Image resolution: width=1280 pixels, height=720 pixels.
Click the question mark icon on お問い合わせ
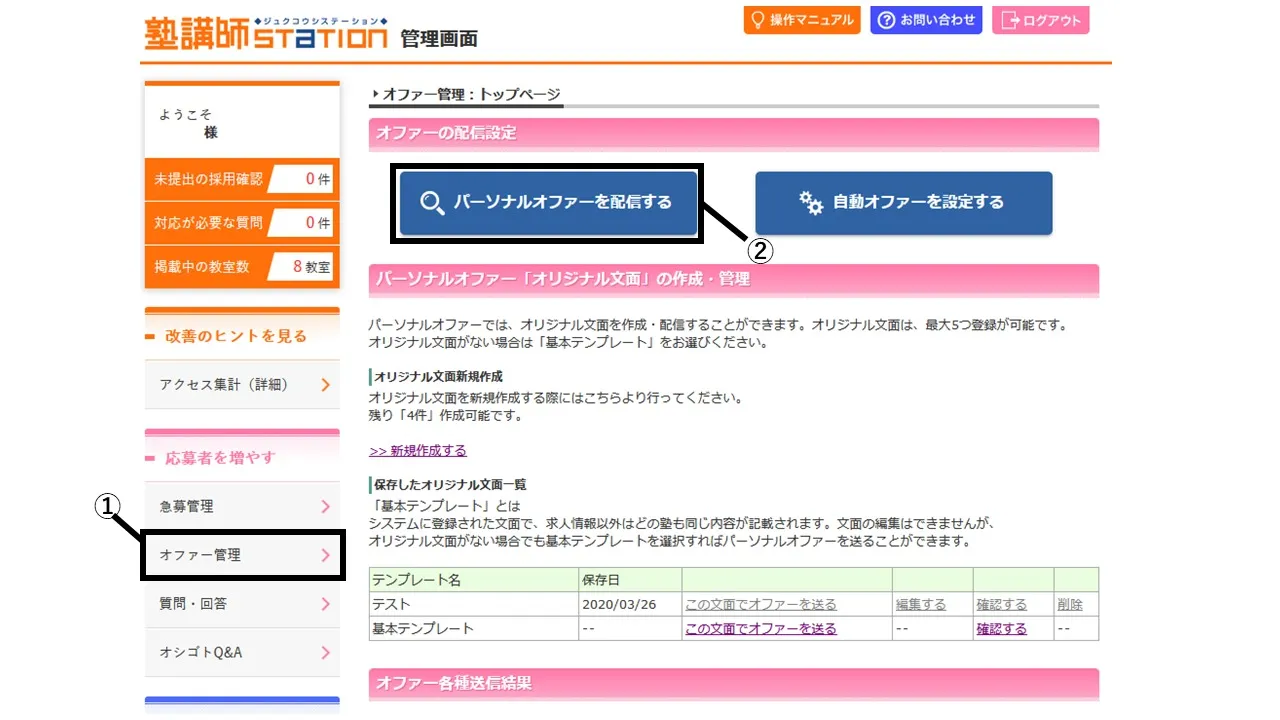tap(885, 20)
